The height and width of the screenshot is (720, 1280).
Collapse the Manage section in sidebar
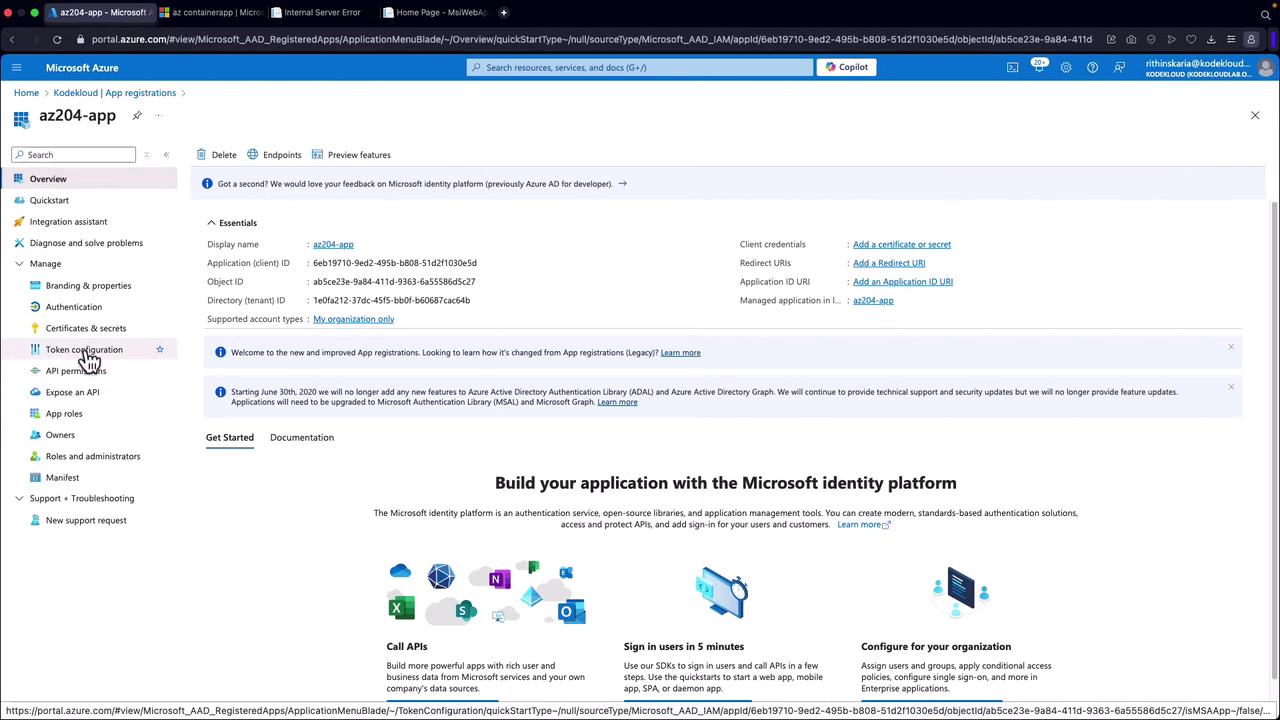[19, 264]
